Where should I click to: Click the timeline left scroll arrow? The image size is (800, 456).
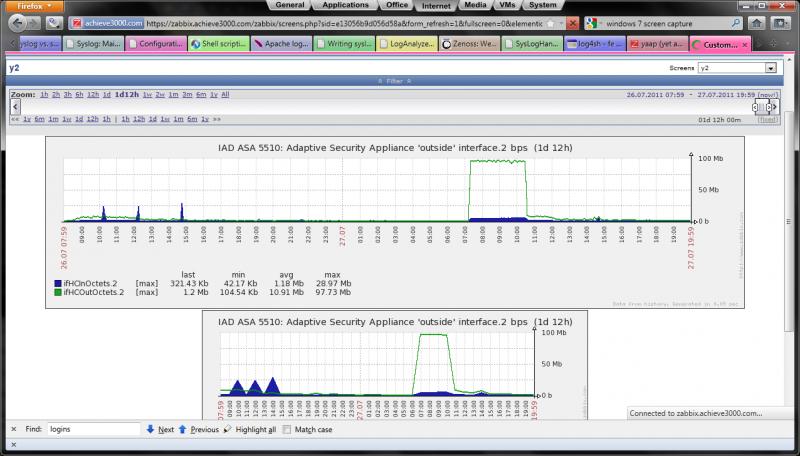point(15,107)
